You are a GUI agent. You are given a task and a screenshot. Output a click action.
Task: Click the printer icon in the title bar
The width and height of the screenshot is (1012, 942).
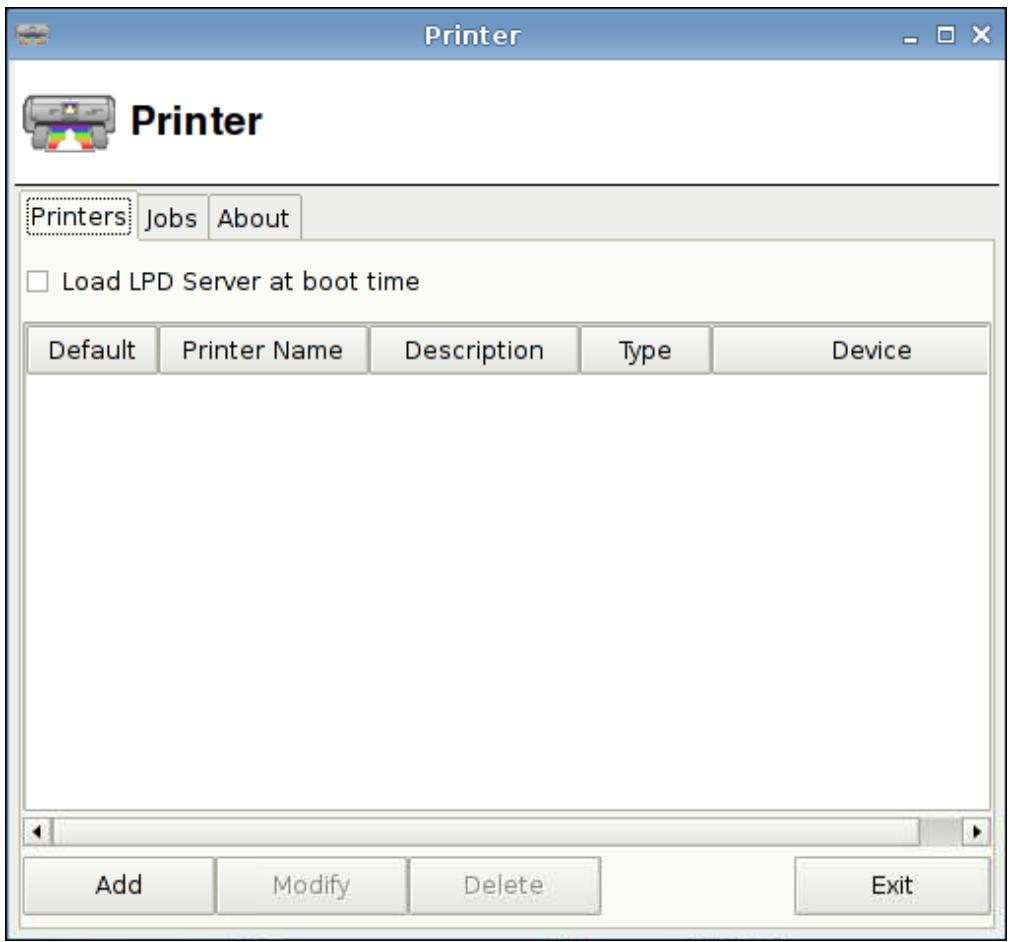[x=32, y=34]
